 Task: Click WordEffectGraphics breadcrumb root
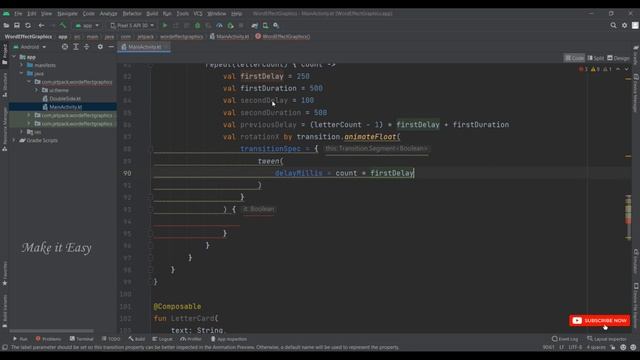coord(28,36)
